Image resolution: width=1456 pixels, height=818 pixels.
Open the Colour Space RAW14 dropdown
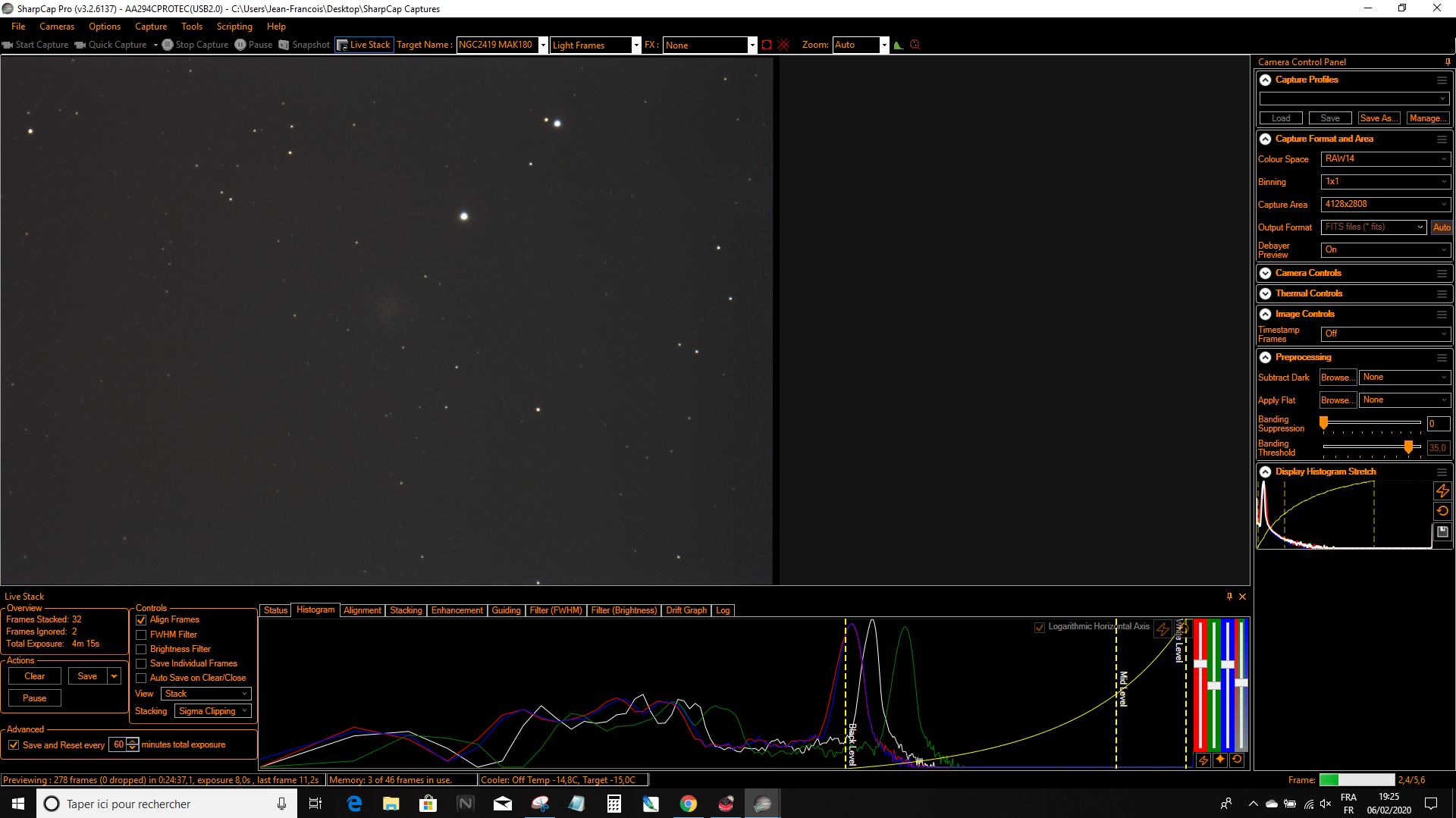point(1385,159)
